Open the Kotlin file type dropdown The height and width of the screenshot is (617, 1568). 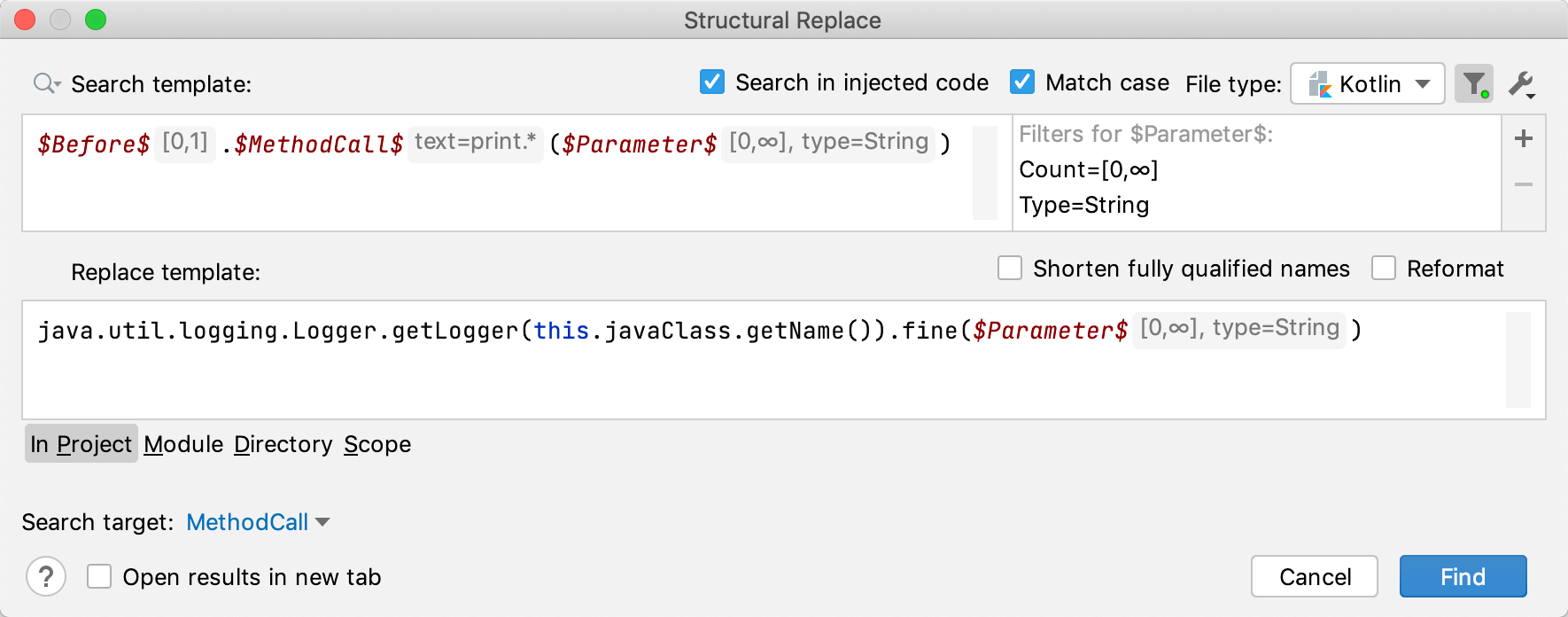1368,84
